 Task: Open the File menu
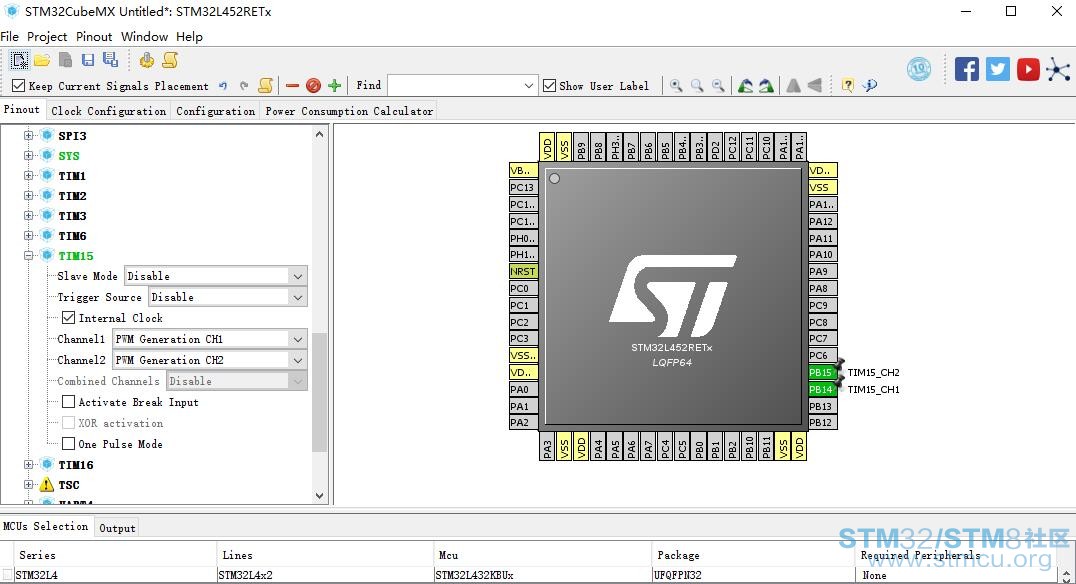[10, 36]
